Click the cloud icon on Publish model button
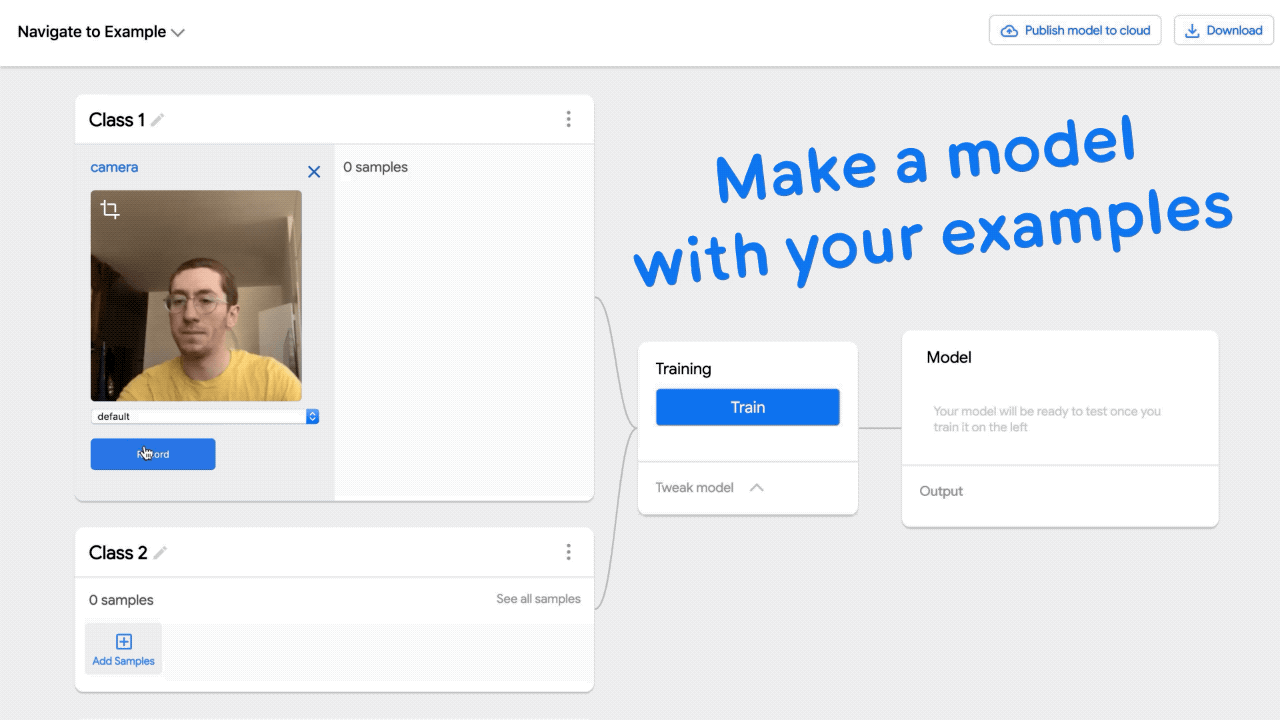The width and height of the screenshot is (1280, 720). tap(1009, 30)
